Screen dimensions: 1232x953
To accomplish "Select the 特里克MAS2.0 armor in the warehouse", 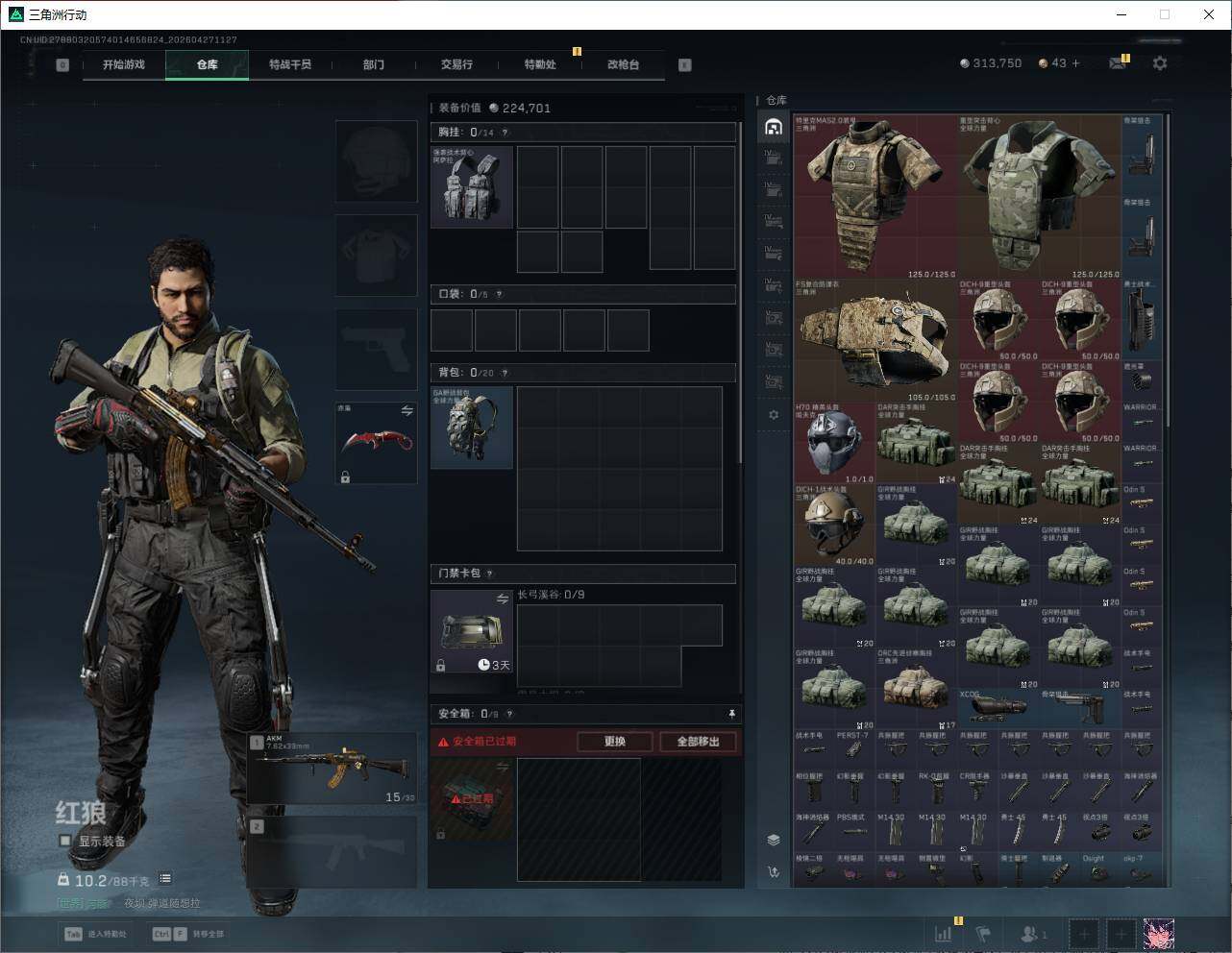I will (875, 197).
